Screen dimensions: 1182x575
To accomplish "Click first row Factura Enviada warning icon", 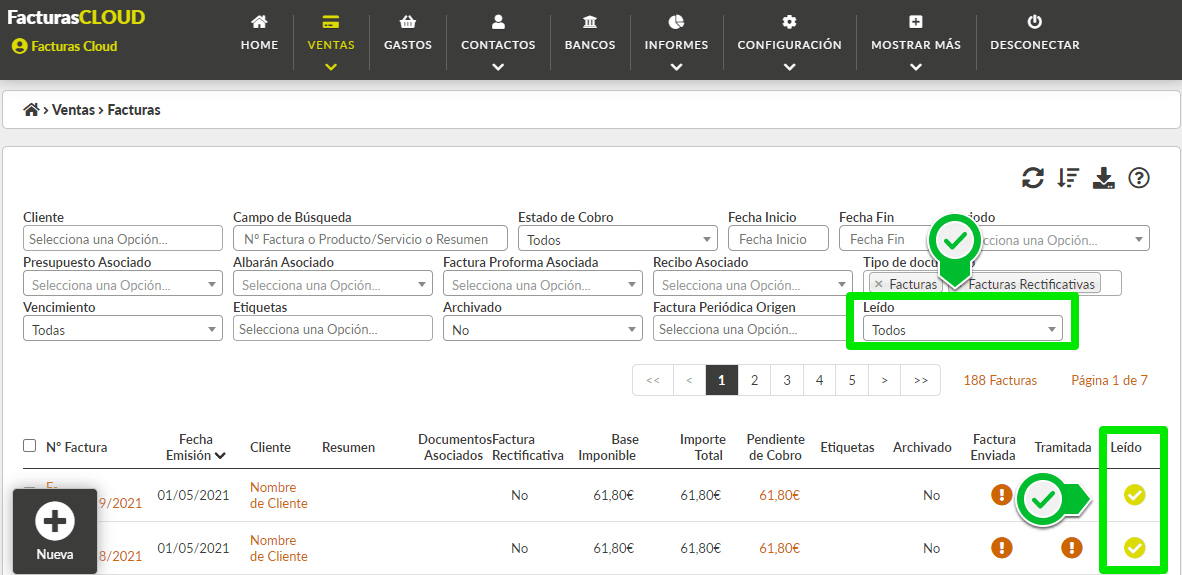I will [x=1002, y=495].
